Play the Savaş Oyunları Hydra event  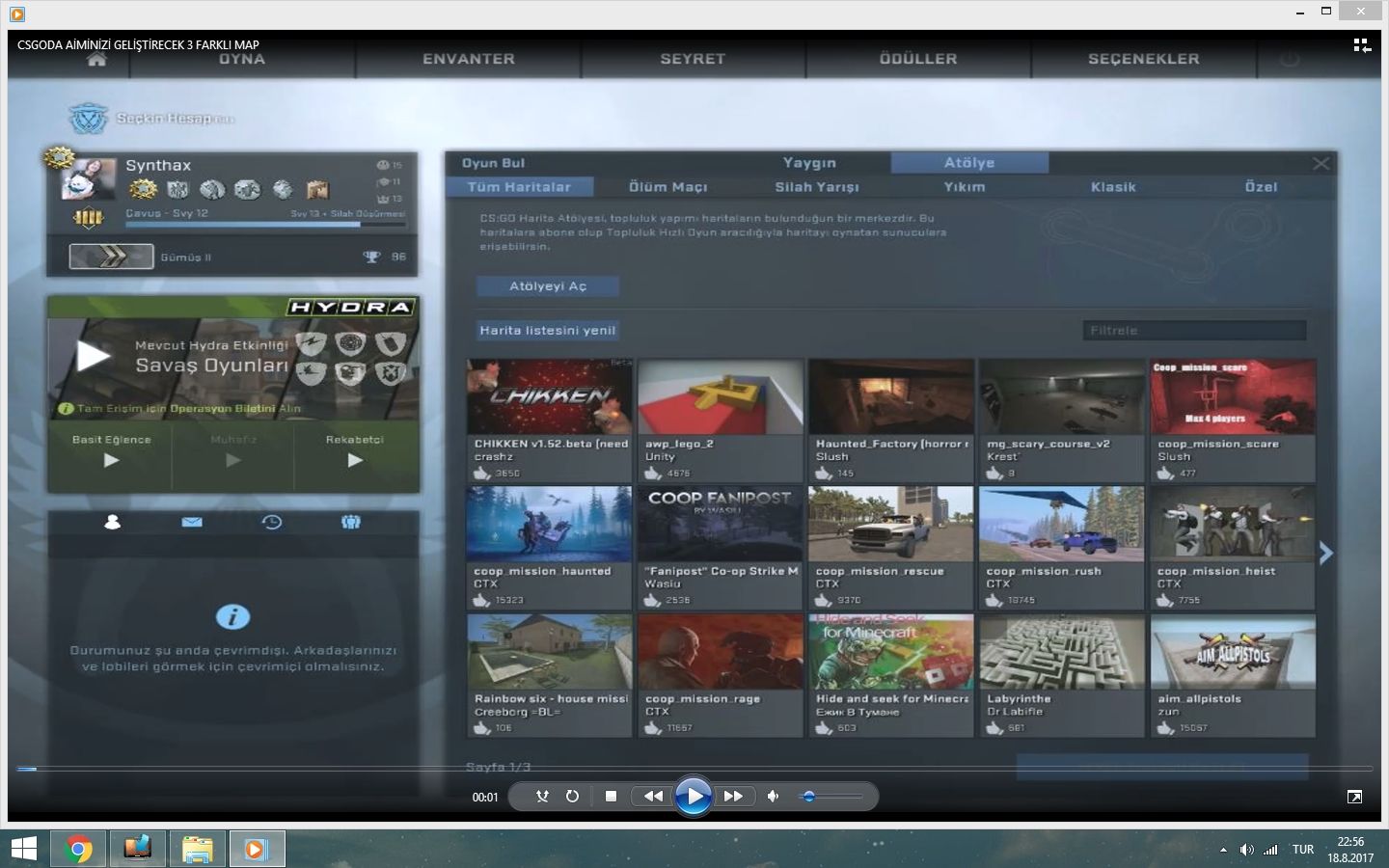coord(94,356)
